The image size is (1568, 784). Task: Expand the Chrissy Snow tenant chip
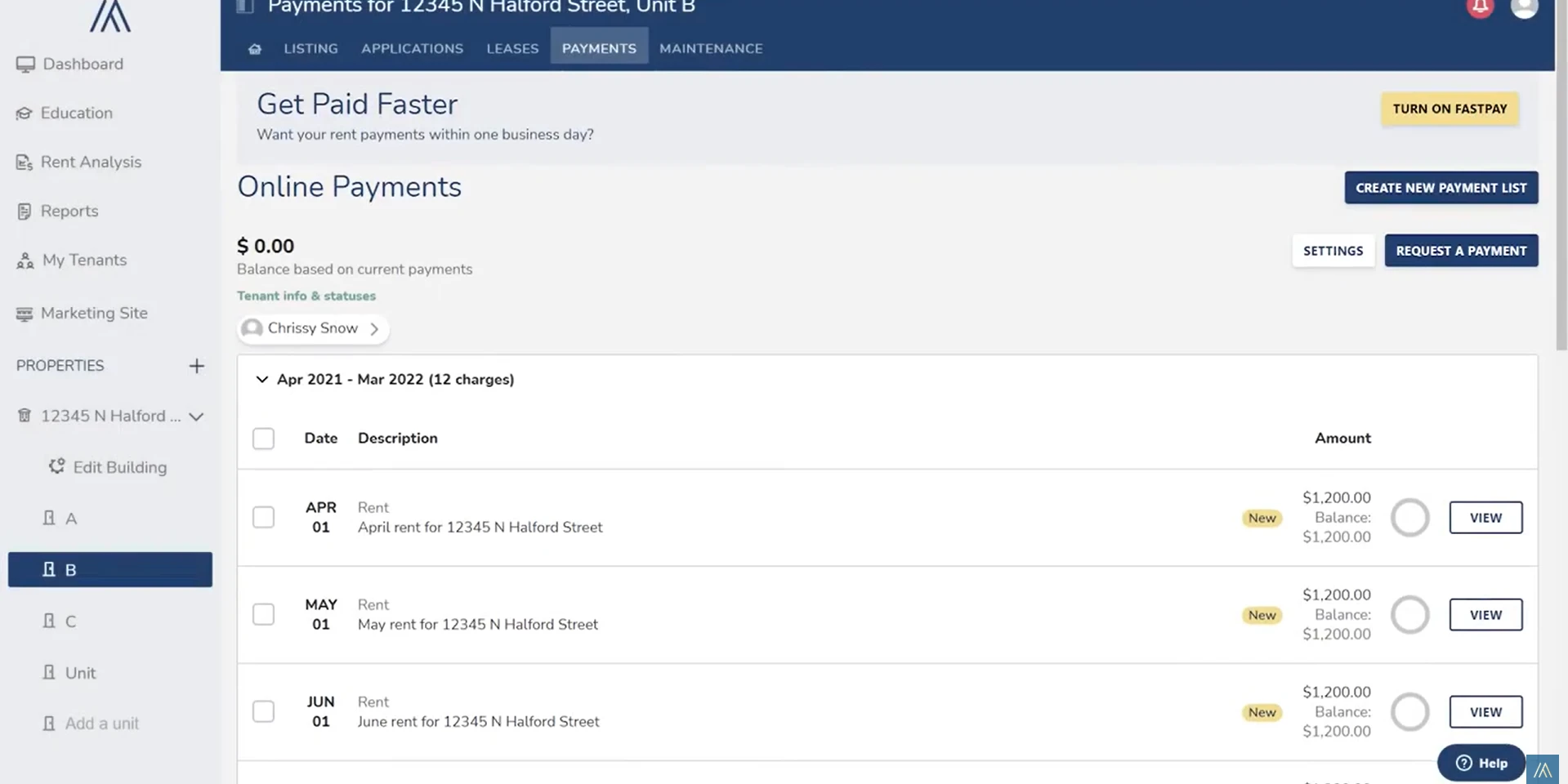374,328
